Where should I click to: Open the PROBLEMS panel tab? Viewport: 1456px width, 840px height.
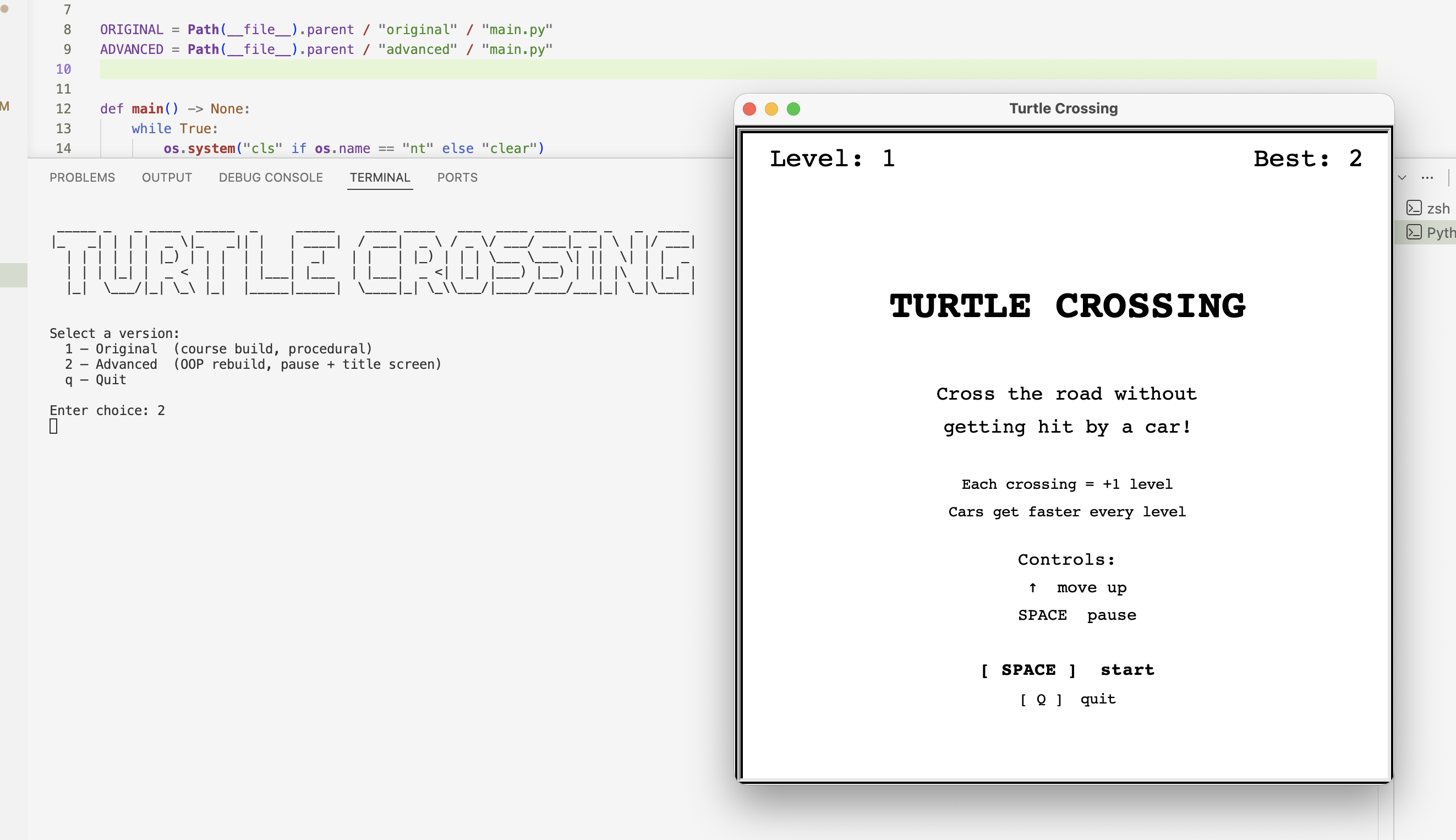click(82, 177)
